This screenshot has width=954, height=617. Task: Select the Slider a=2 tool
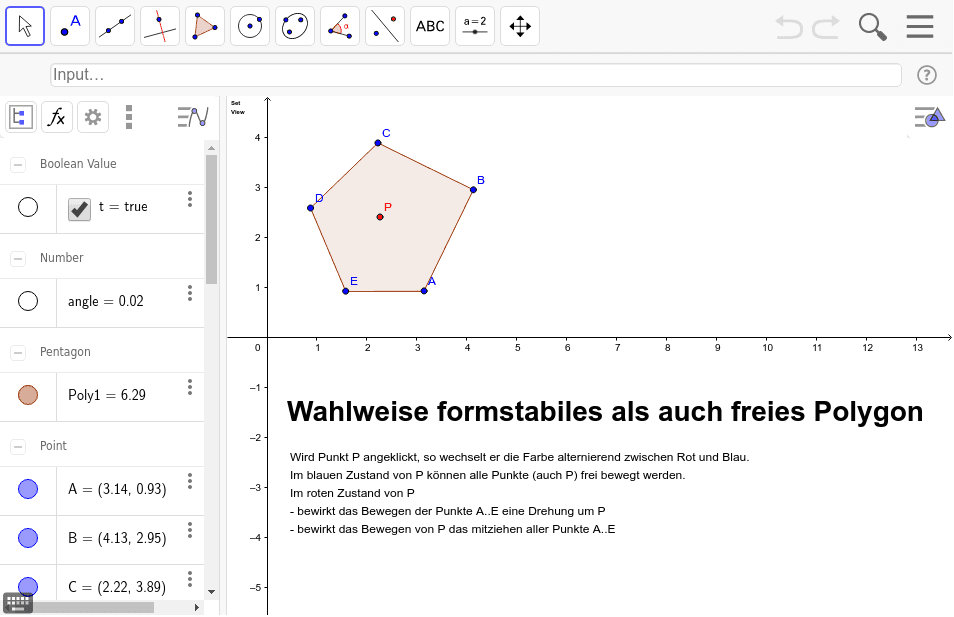coord(475,26)
